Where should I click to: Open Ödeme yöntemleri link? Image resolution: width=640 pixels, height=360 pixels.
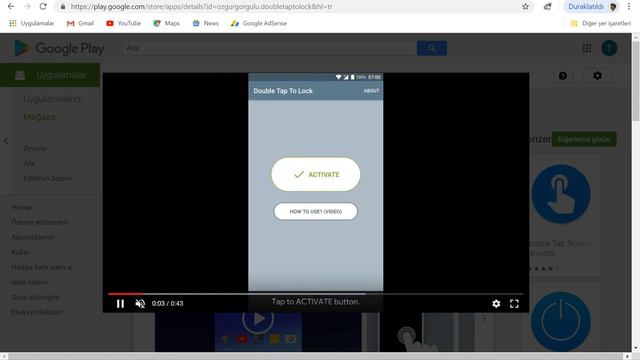(x=40, y=222)
